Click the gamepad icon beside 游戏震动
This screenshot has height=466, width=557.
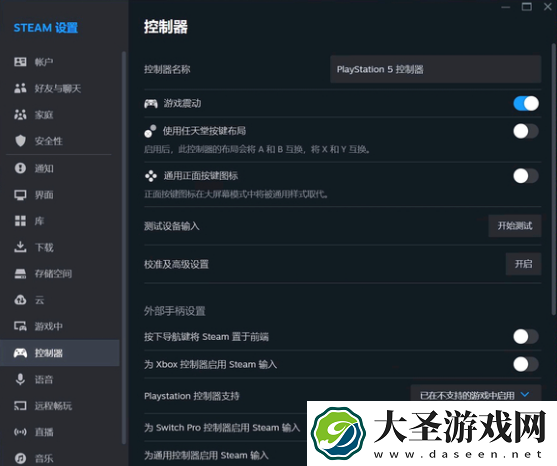(151, 103)
